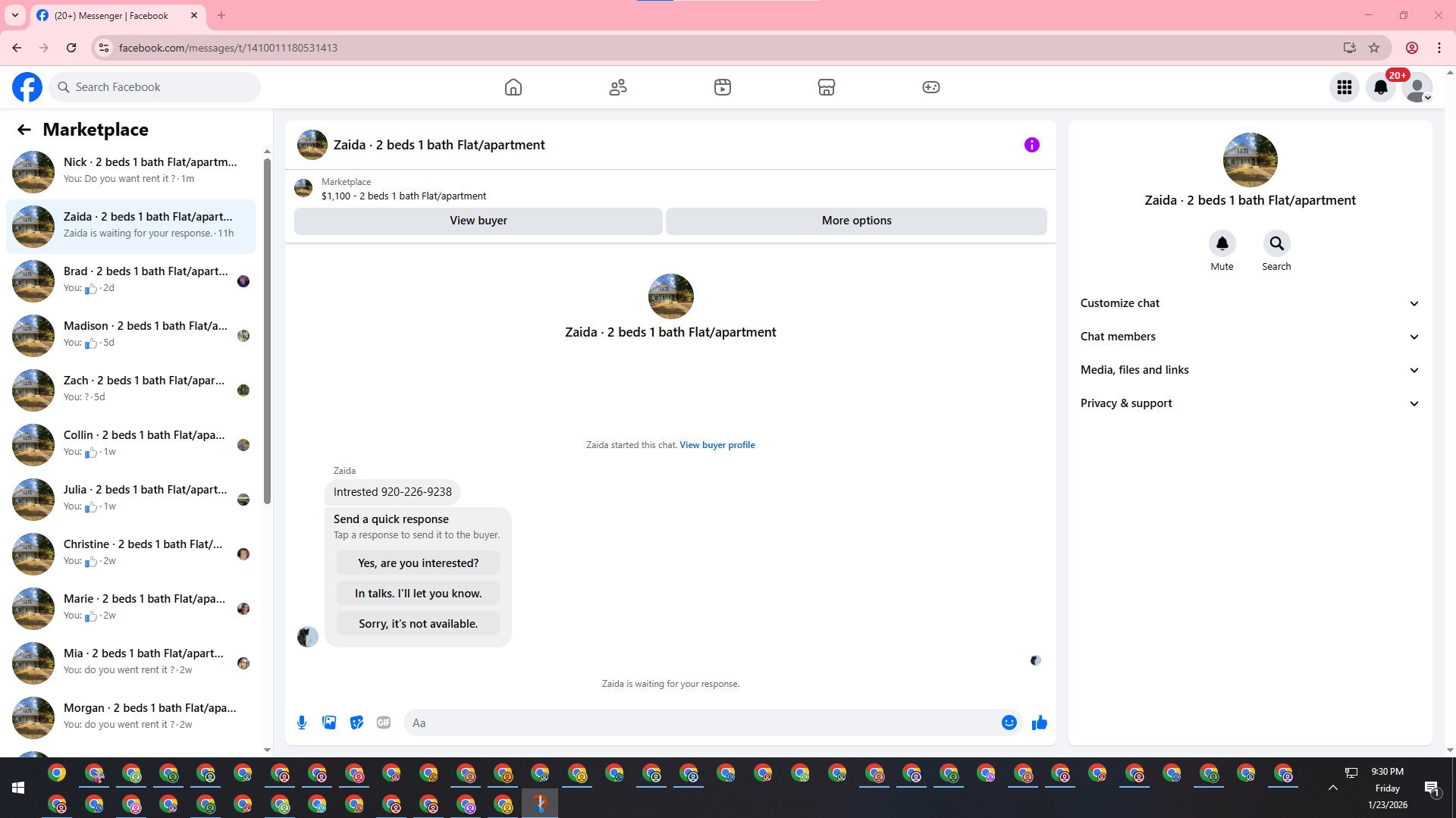Open Nick conversation
Screen dimensions: 1456x818
(x=130, y=171)
